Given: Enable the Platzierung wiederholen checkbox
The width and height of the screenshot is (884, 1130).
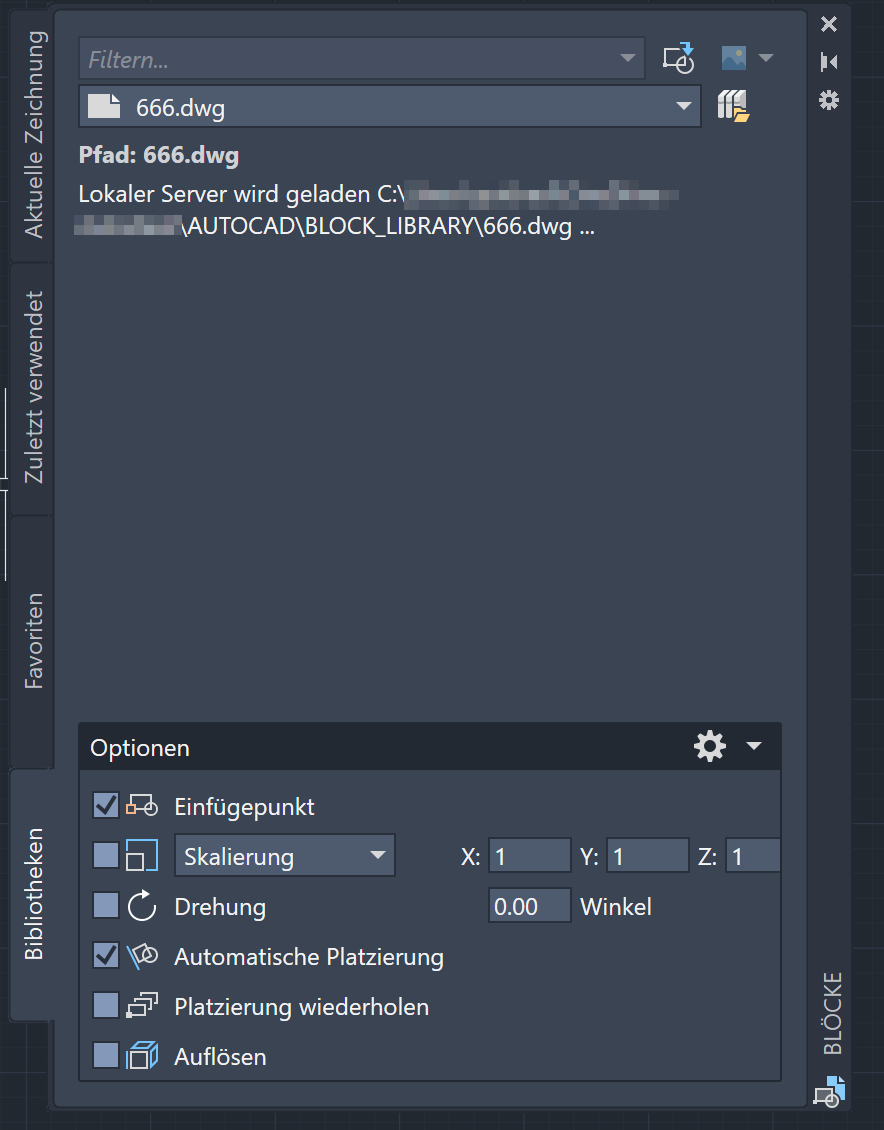Looking at the screenshot, I should 105,1005.
